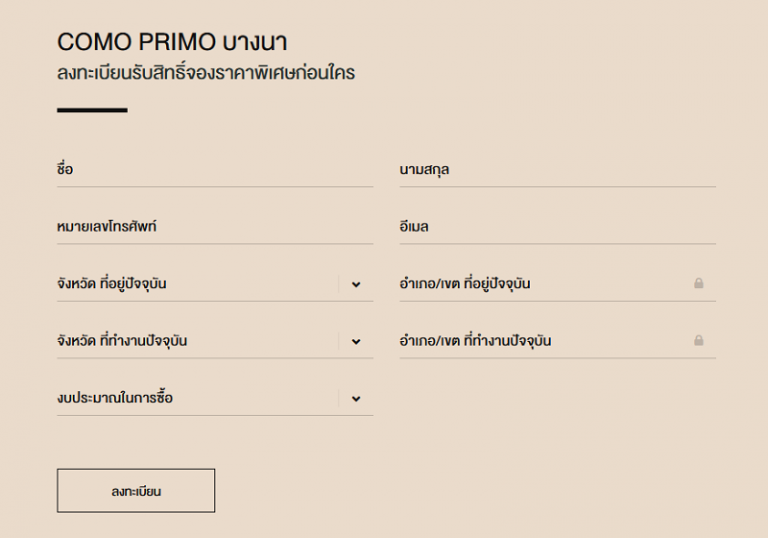Image resolution: width=768 pixels, height=538 pixels.
Task: Click the ชื่อ first name input field
Action: click(215, 170)
